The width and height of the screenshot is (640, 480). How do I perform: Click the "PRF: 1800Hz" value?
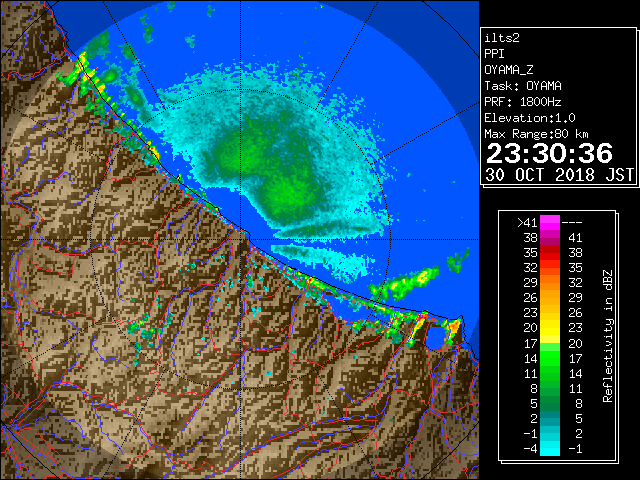523,102
